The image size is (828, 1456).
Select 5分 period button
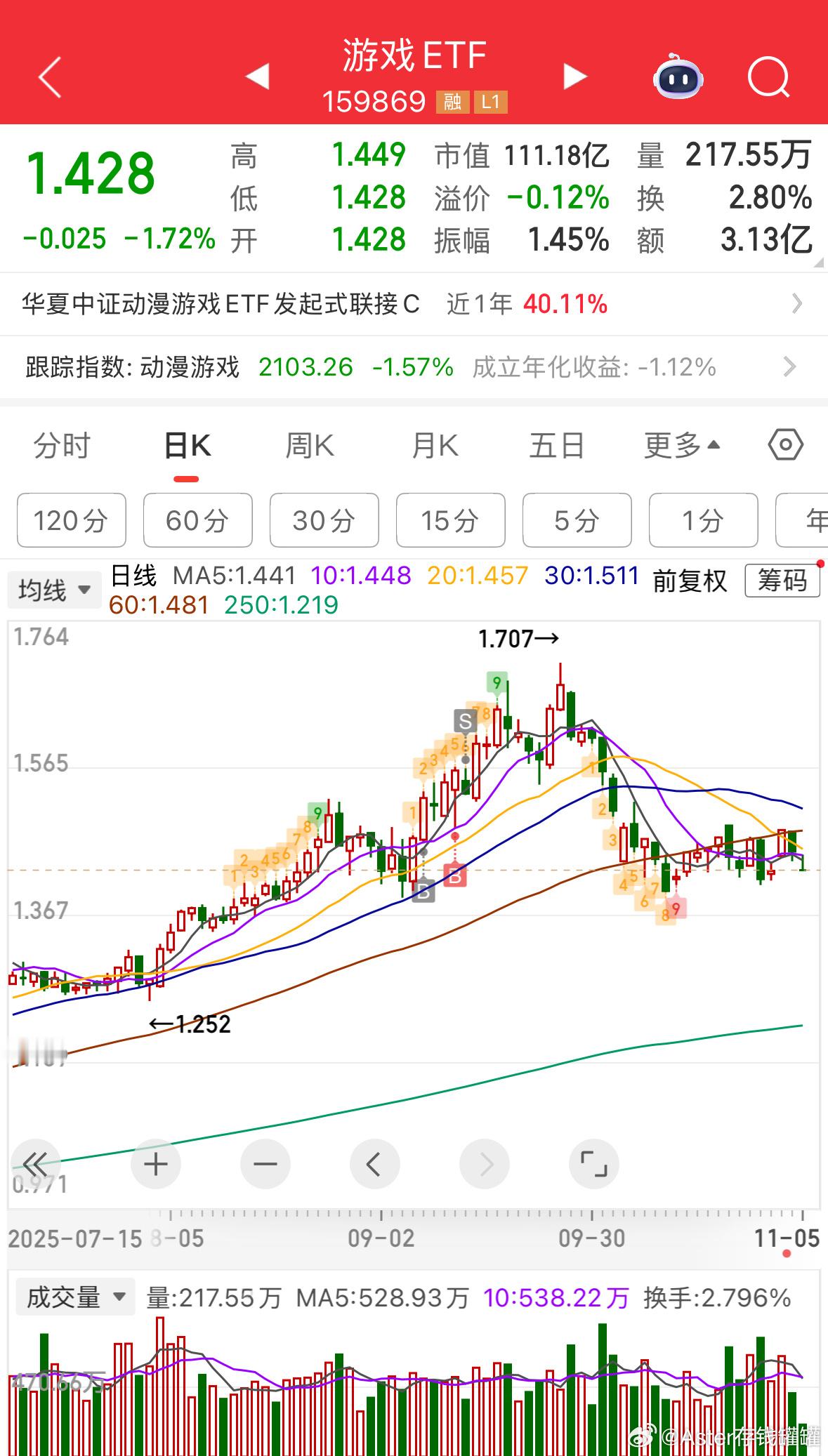coord(577,520)
